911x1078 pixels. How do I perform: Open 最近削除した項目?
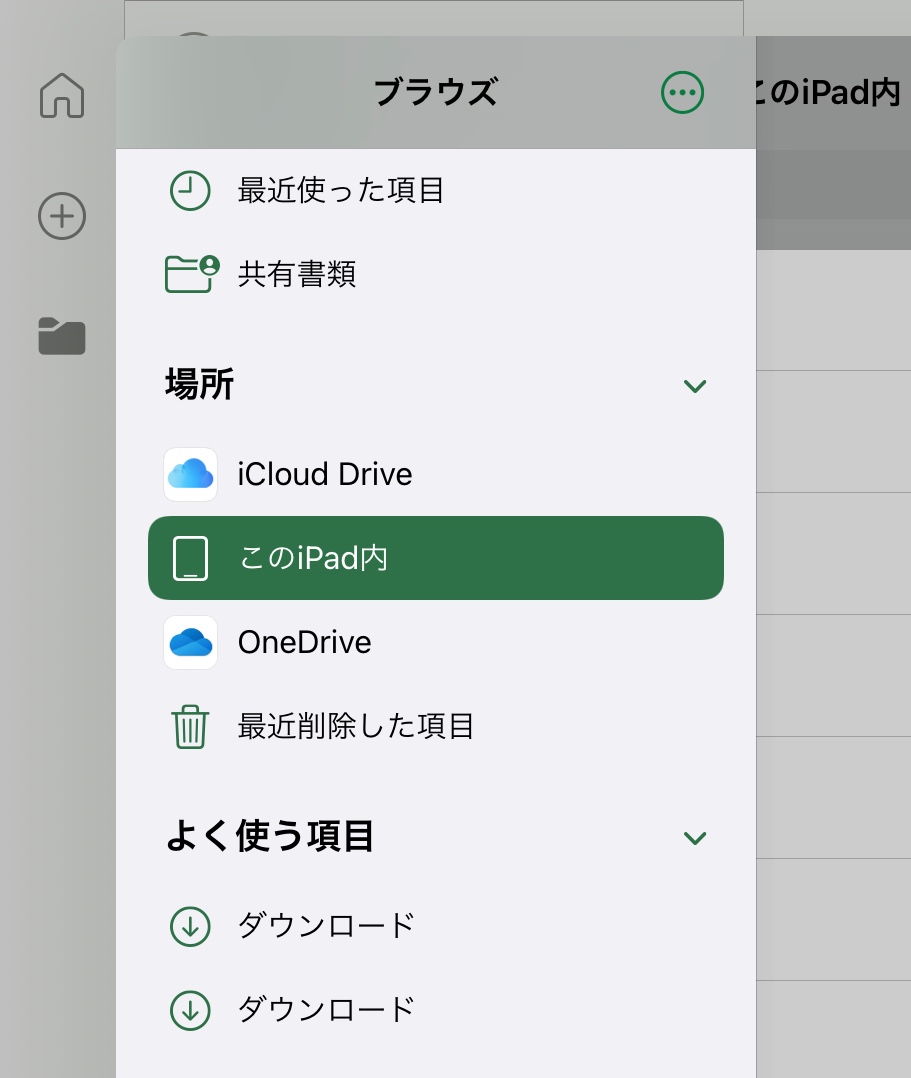(436, 727)
